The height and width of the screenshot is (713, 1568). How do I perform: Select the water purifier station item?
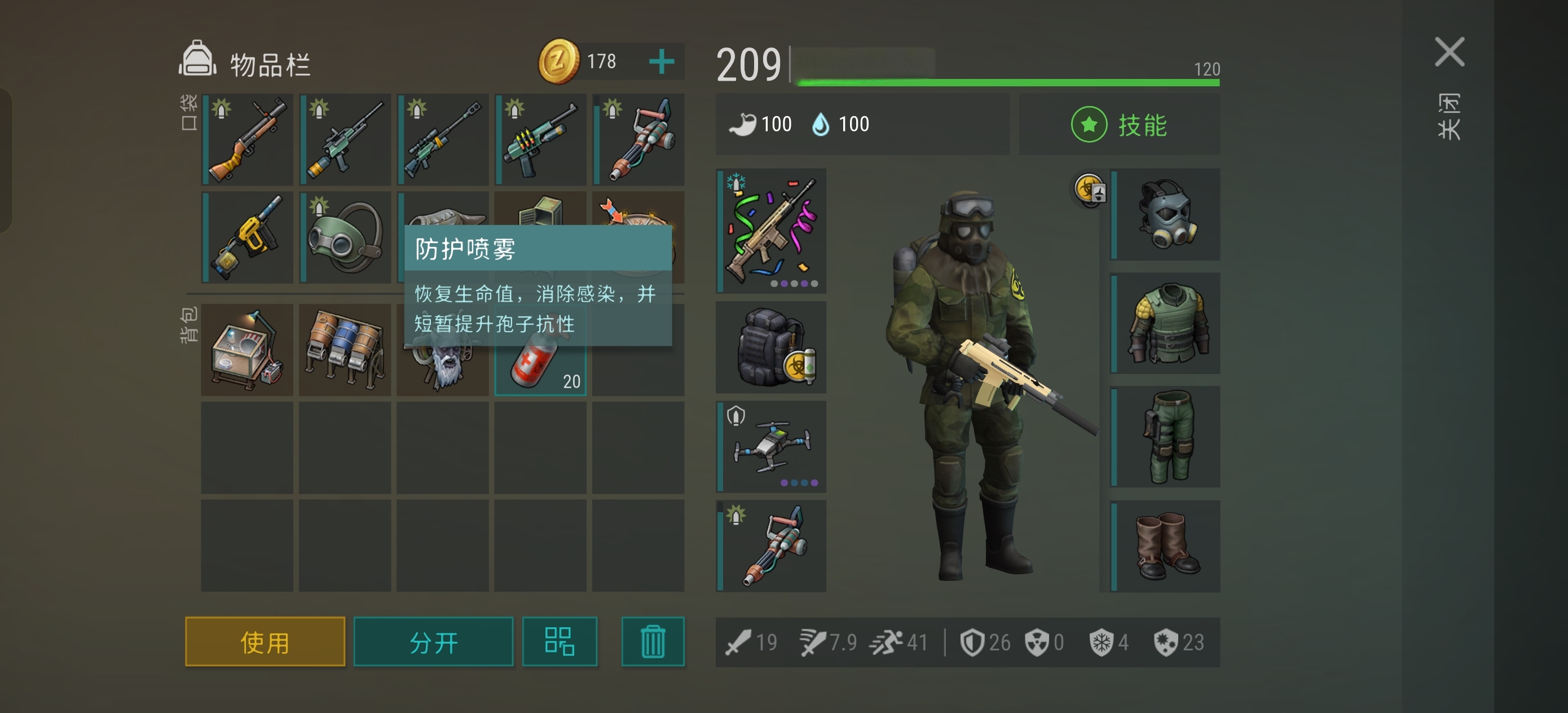[x=248, y=350]
